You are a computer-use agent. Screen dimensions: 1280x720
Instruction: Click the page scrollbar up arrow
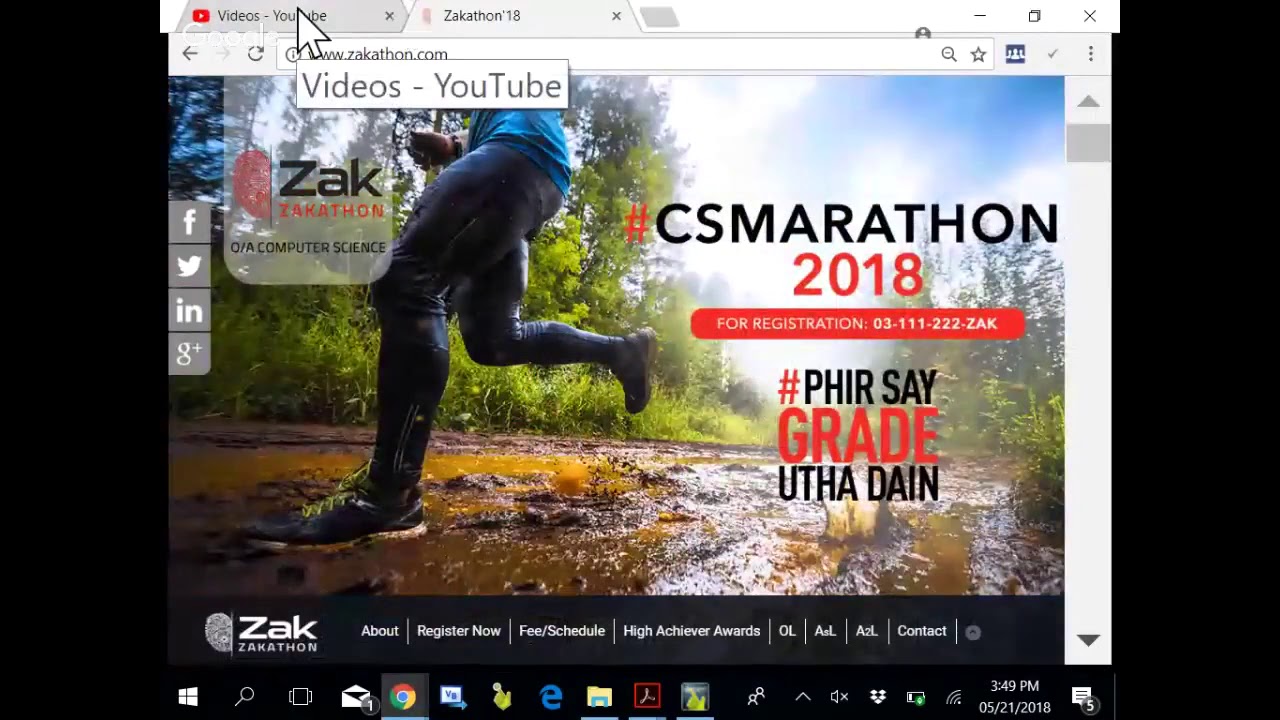coord(1088,102)
